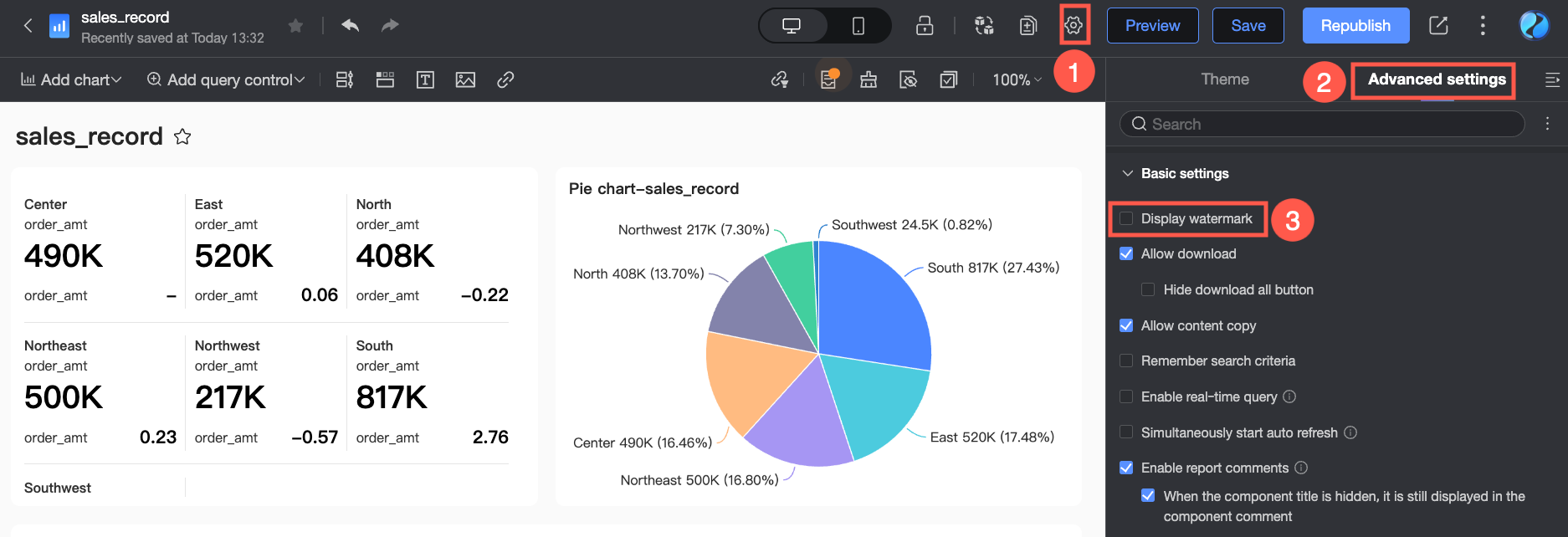Viewport: 1568px width, 537px height.
Task: Uncheck Allow content copy
Action: (x=1126, y=325)
